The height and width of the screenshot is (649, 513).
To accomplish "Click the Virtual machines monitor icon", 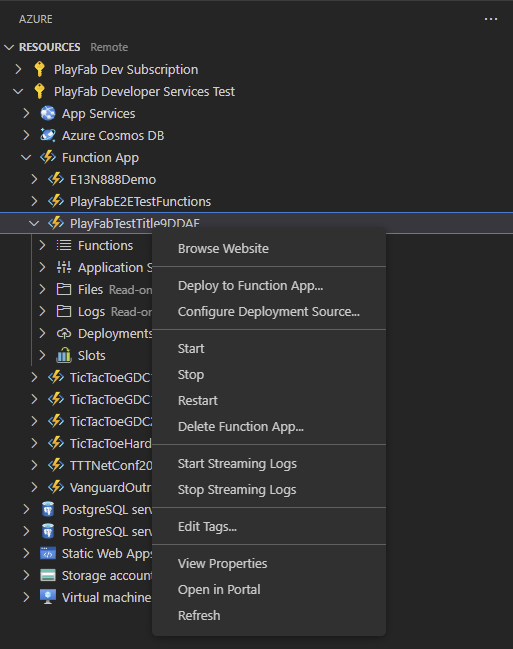I will (x=48, y=597).
